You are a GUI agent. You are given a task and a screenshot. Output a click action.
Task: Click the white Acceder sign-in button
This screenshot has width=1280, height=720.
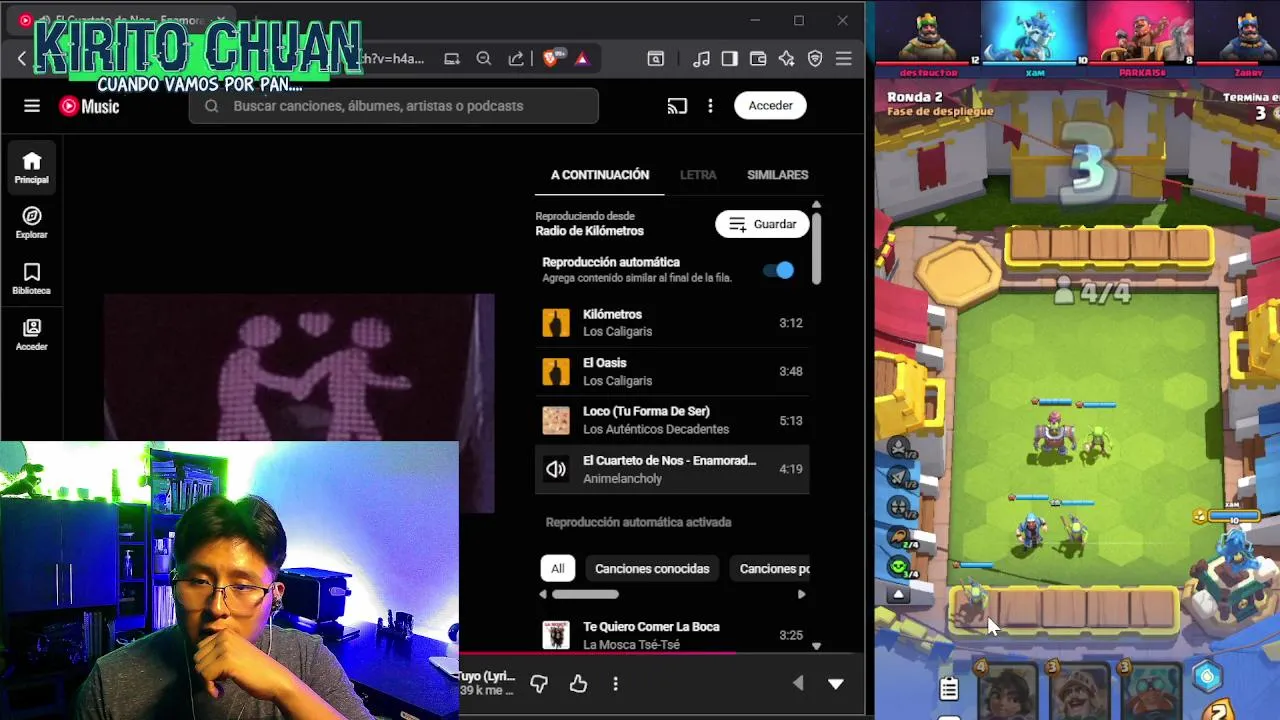(770, 105)
